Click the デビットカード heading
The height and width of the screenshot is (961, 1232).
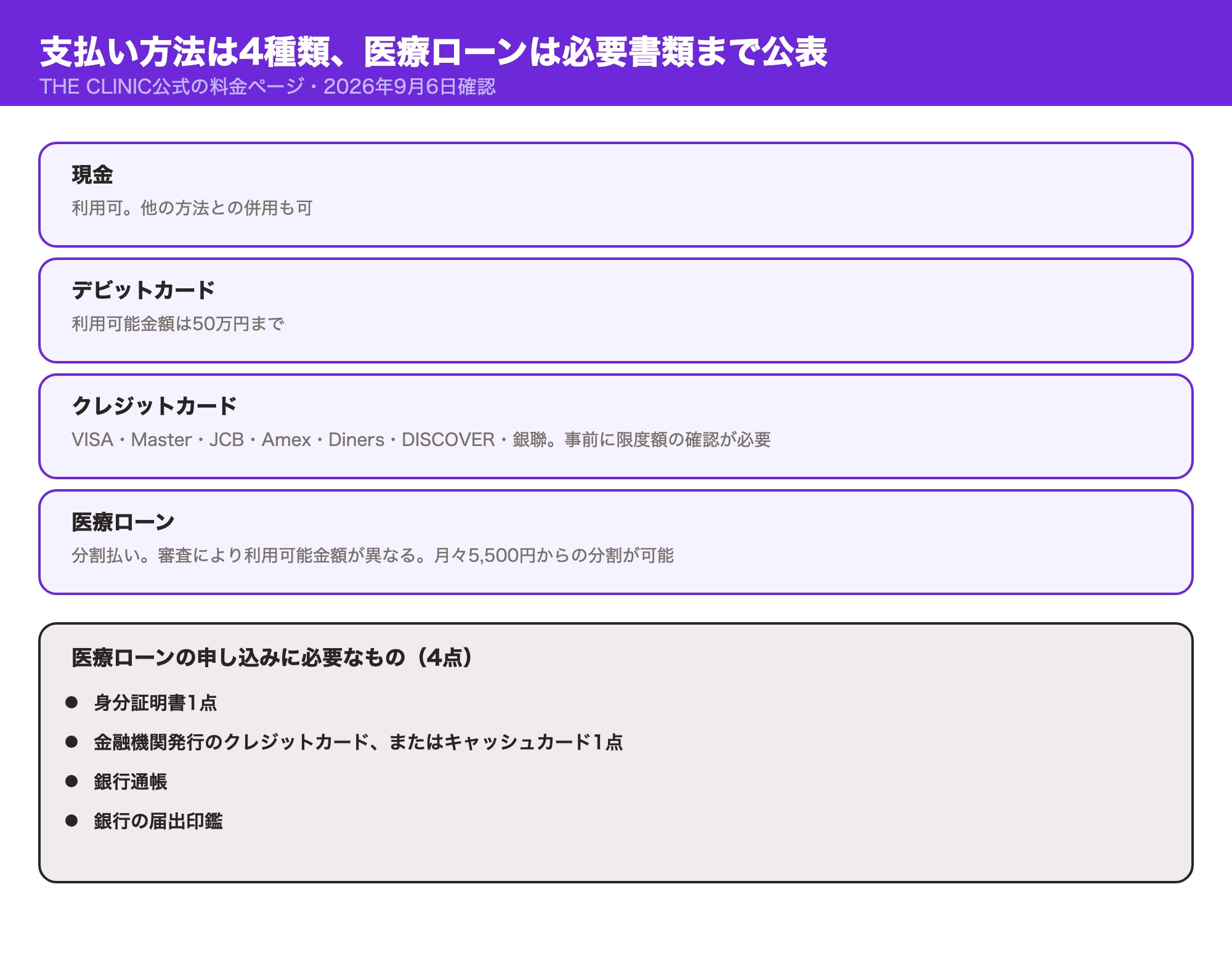click(144, 290)
